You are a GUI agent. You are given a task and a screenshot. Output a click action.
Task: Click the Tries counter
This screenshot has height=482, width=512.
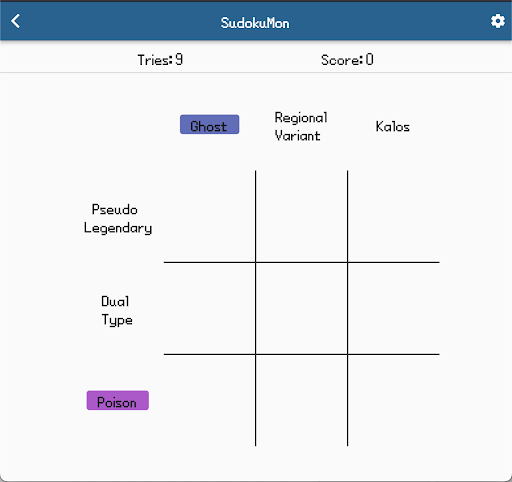[x=160, y=60]
